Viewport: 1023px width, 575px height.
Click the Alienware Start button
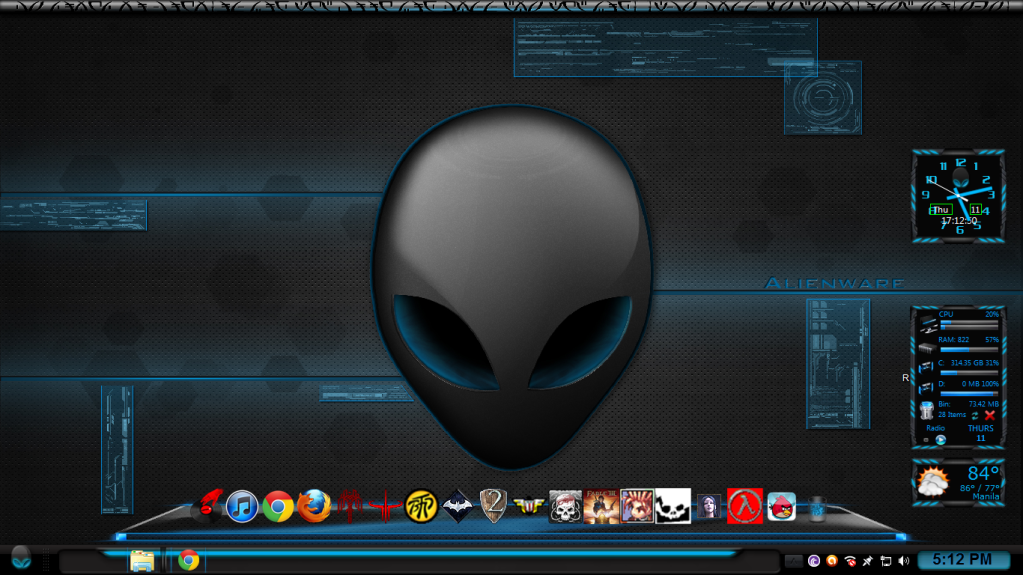pos(21,559)
